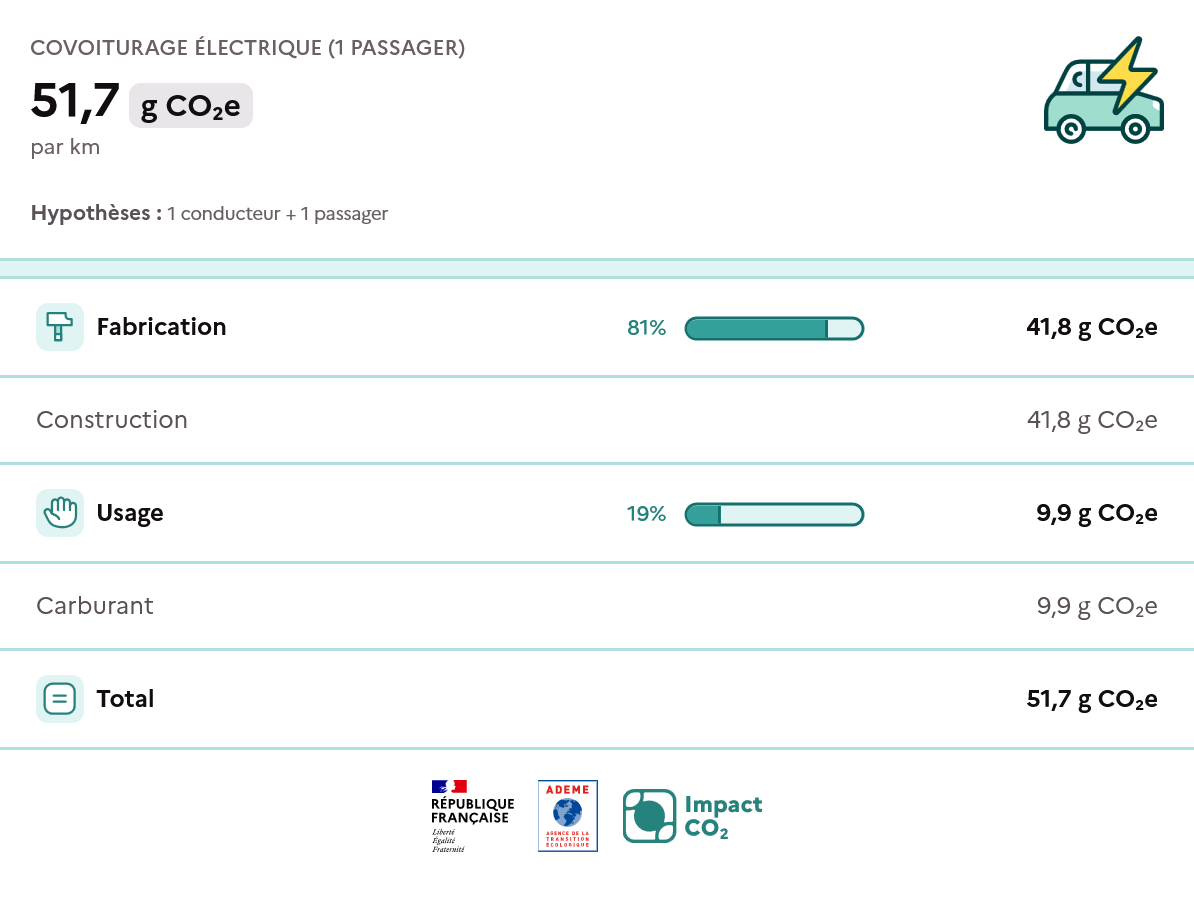Click the electric car icon
1194x900 pixels.
(1104, 92)
